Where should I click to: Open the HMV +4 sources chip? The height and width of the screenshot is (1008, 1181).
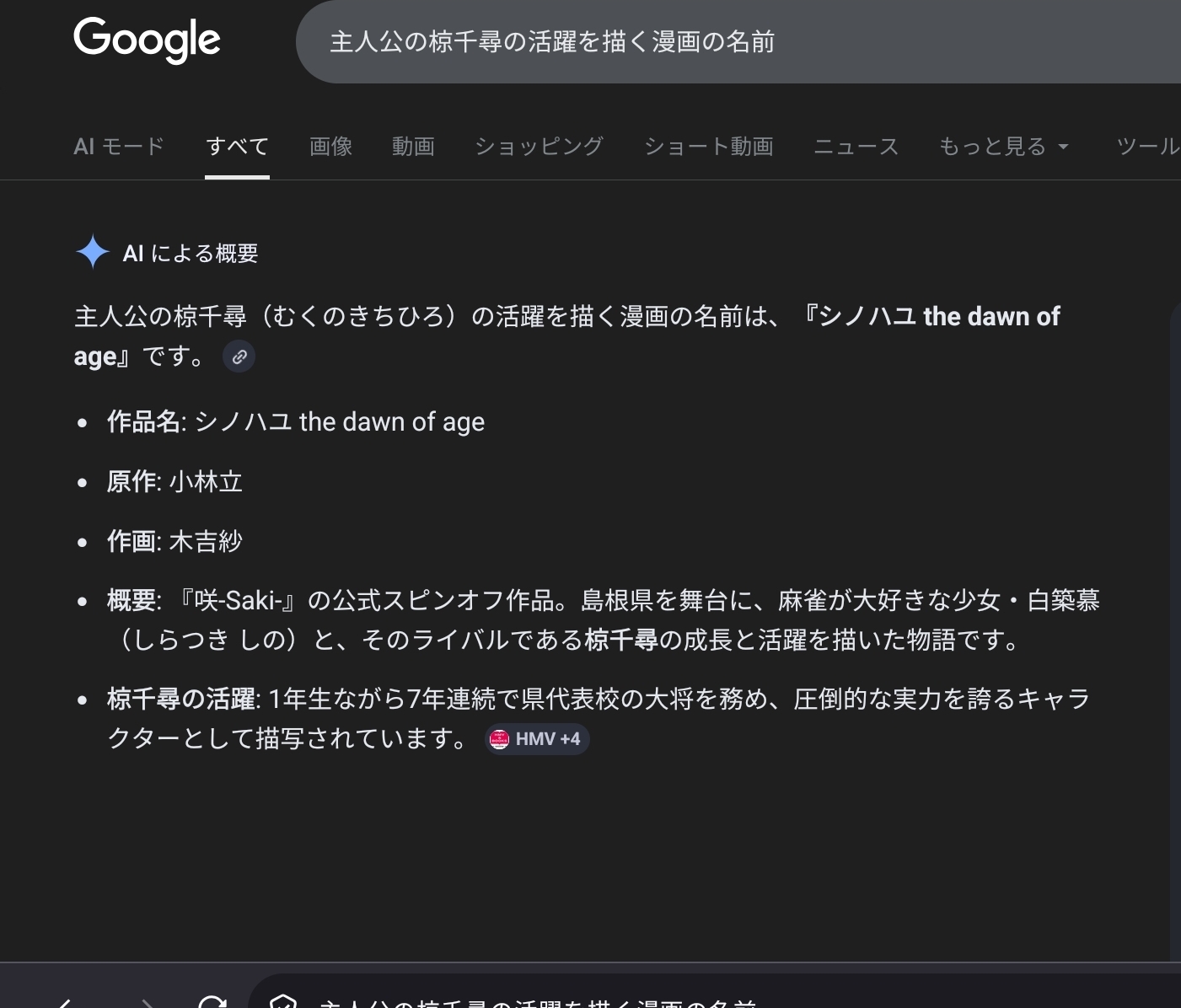coord(537,739)
